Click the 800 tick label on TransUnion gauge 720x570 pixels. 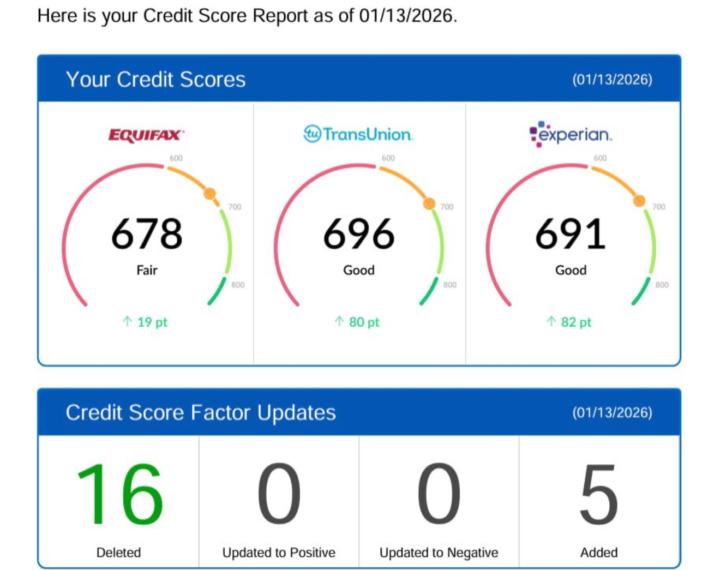click(450, 285)
